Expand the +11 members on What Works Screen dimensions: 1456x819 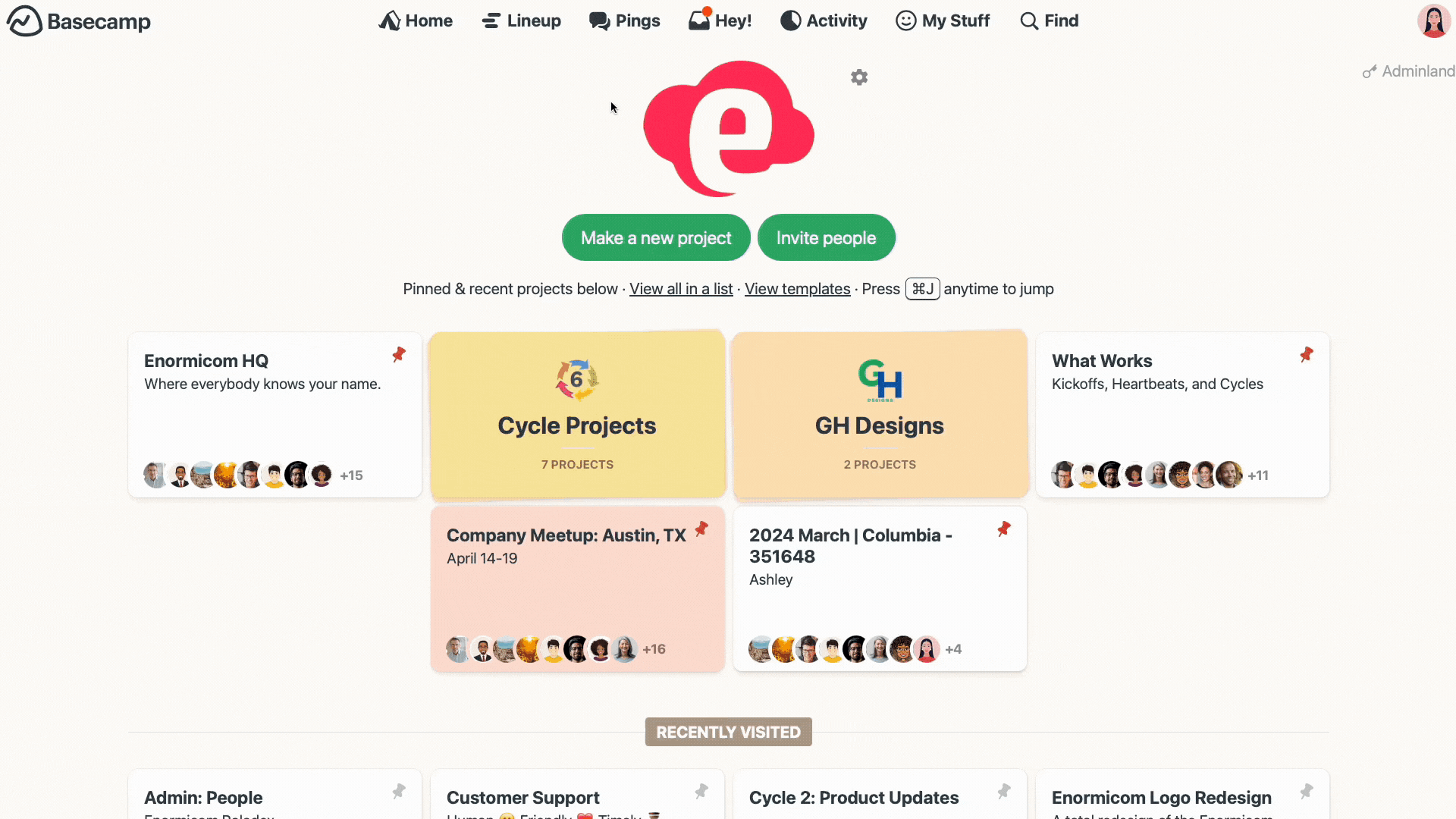tap(1258, 475)
